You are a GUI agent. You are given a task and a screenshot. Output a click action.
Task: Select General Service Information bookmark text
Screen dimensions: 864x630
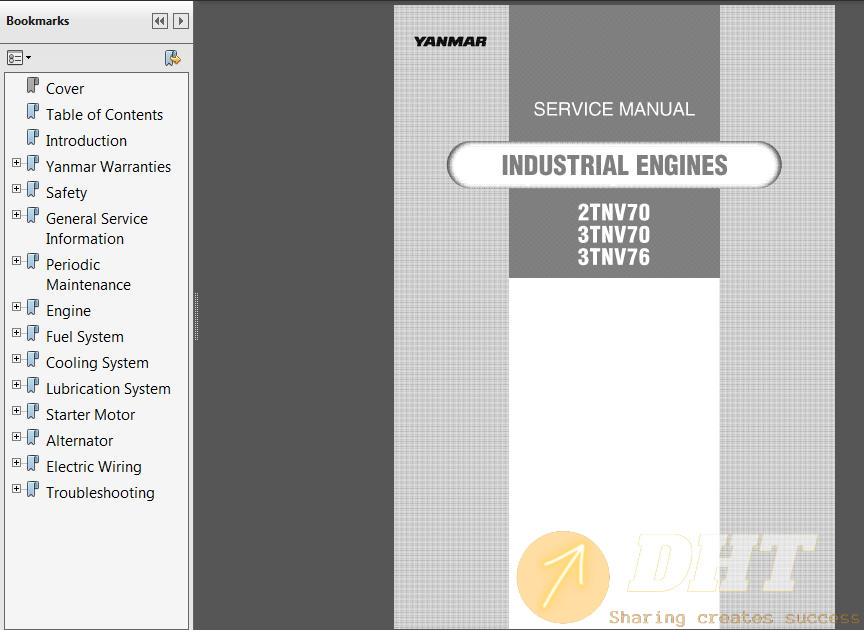tap(97, 229)
